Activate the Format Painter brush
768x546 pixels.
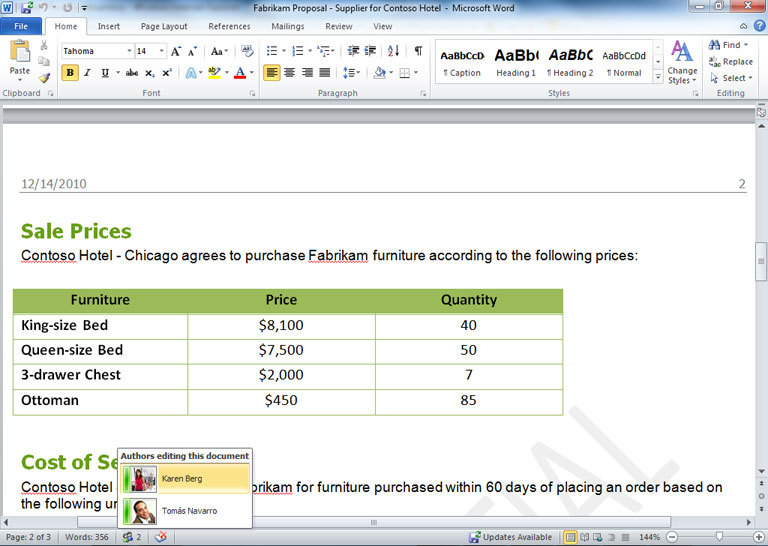click(x=44, y=77)
